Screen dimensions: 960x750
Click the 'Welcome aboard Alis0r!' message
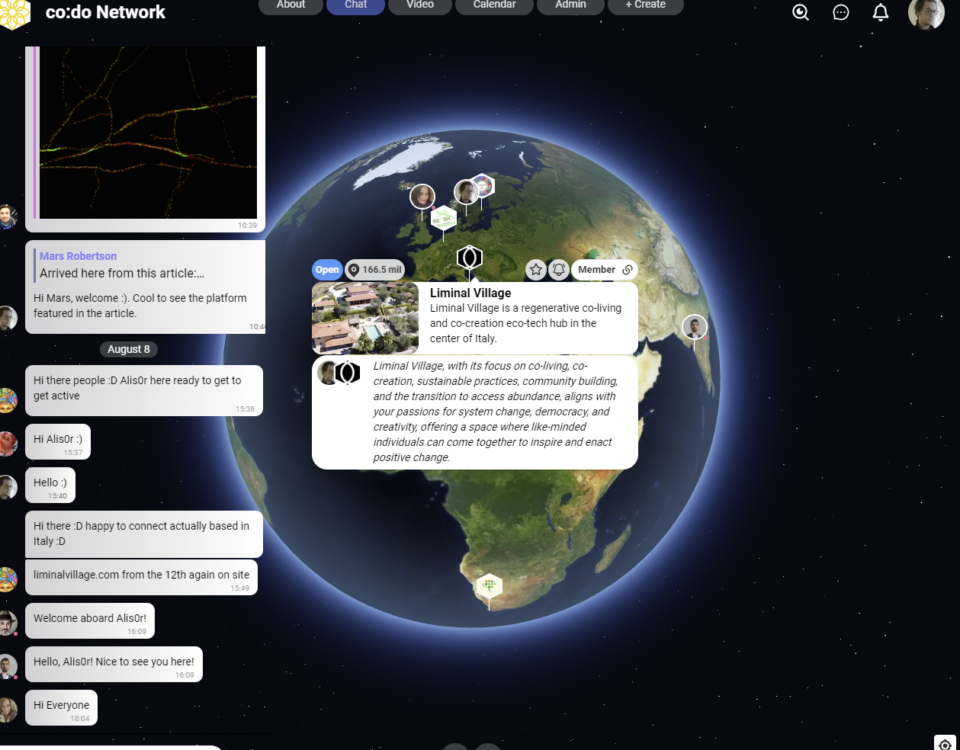pos(90,621)
